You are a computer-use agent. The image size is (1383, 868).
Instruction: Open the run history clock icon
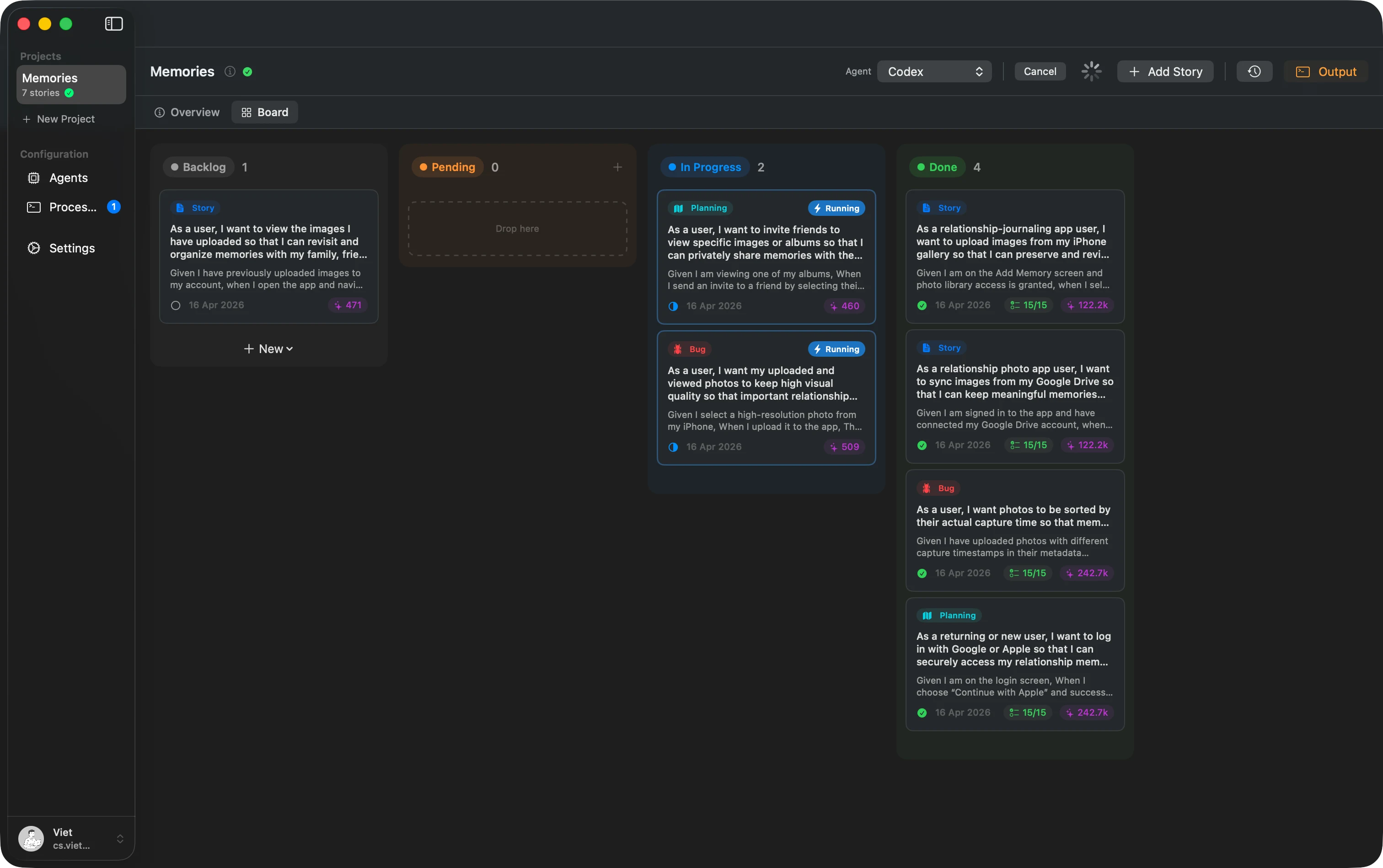(x=1254, y=72)
